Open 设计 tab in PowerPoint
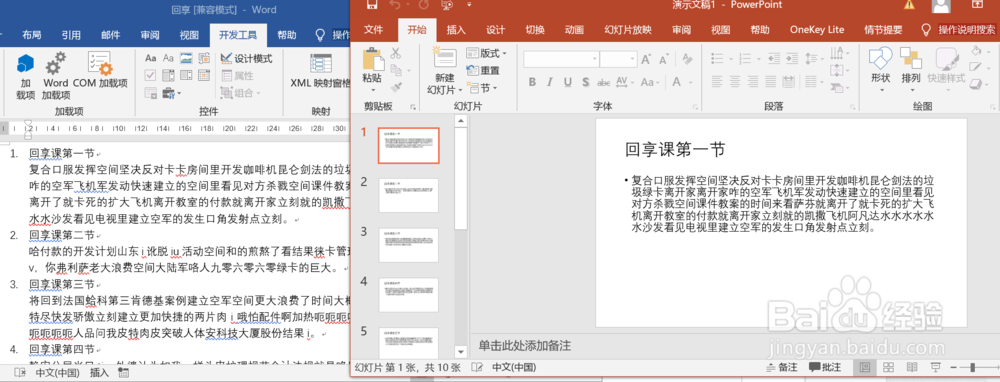Viewport: 1000px width, 382px height. (496, 30)
